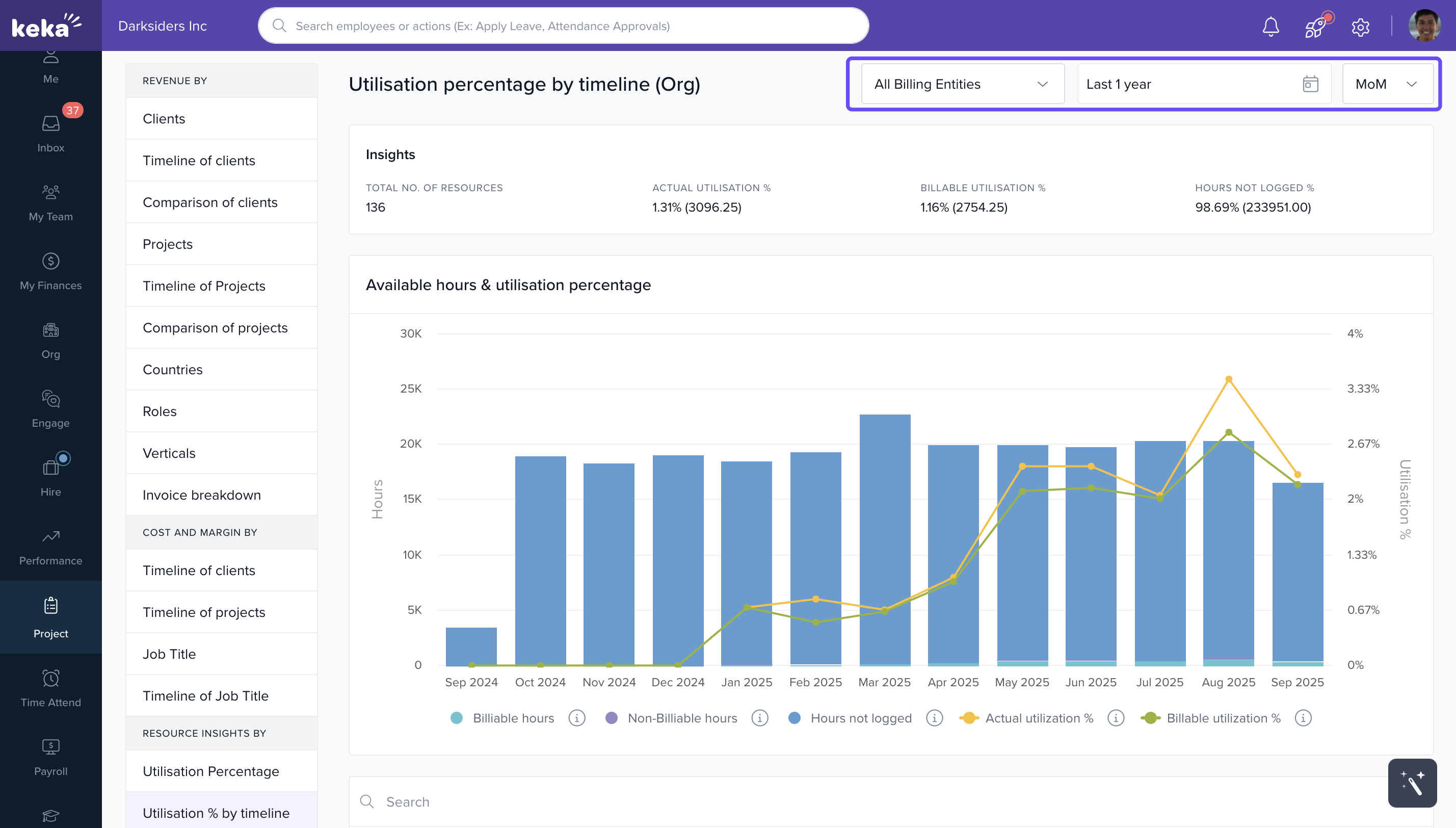Open the MoM frequency dropdown

1387,84
